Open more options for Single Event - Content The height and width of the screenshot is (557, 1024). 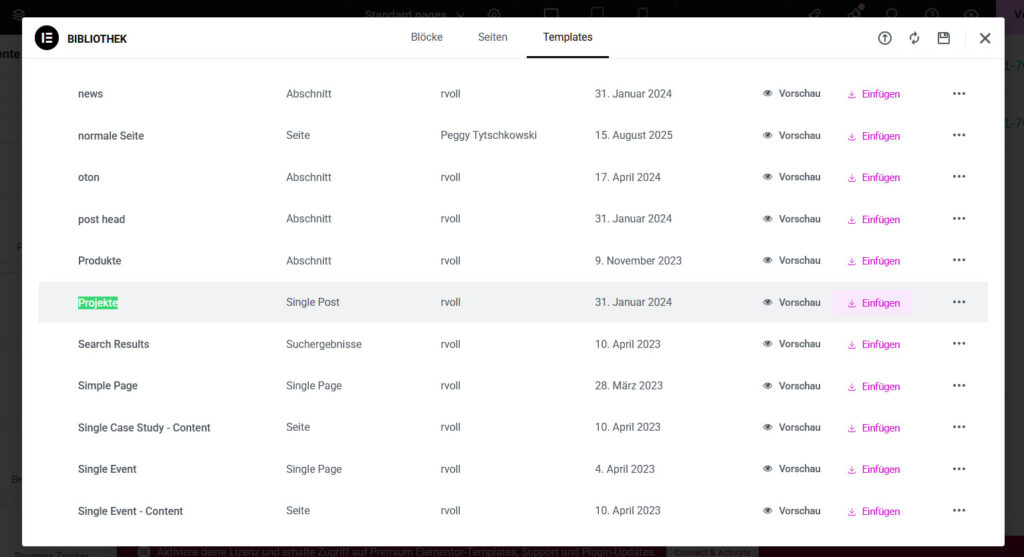coord(959,511)
